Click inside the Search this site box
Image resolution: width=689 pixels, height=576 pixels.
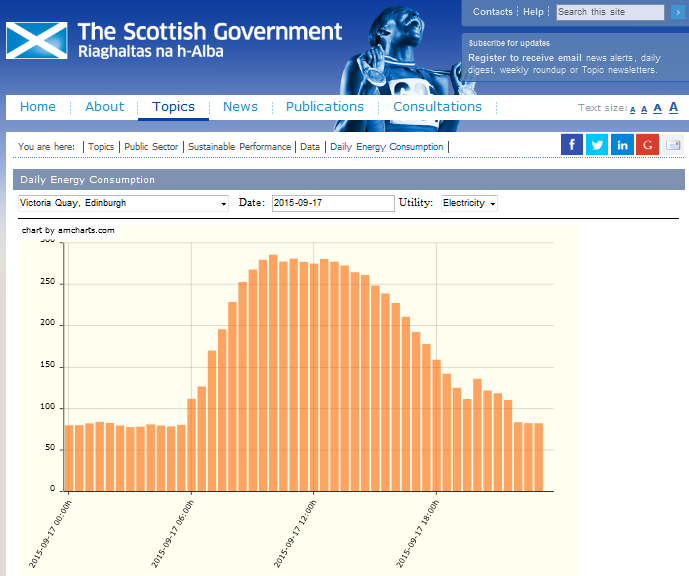pos(610,12)
